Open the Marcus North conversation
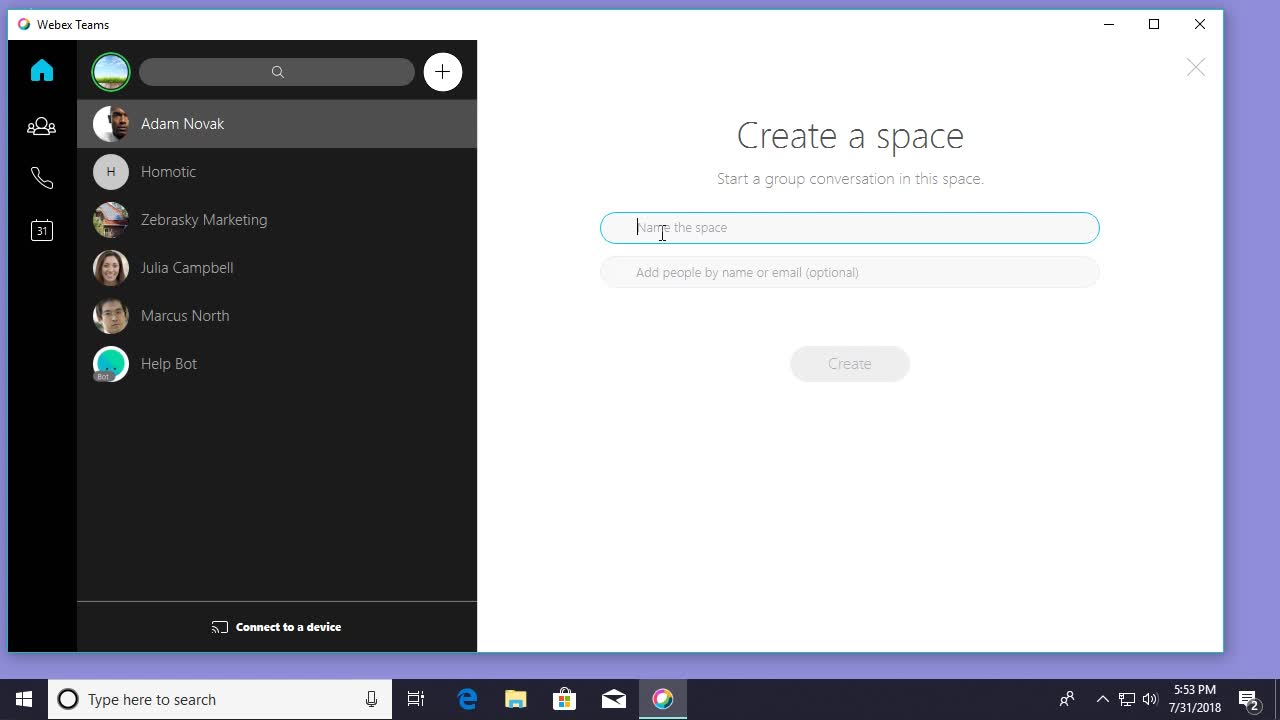The height and width of the screenshot is (720, 1280). (x=277, y=316)
